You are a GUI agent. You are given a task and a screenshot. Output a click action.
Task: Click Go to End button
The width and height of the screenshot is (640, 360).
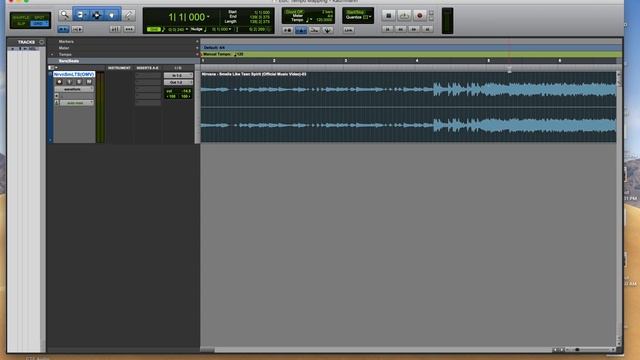point(427,29)
